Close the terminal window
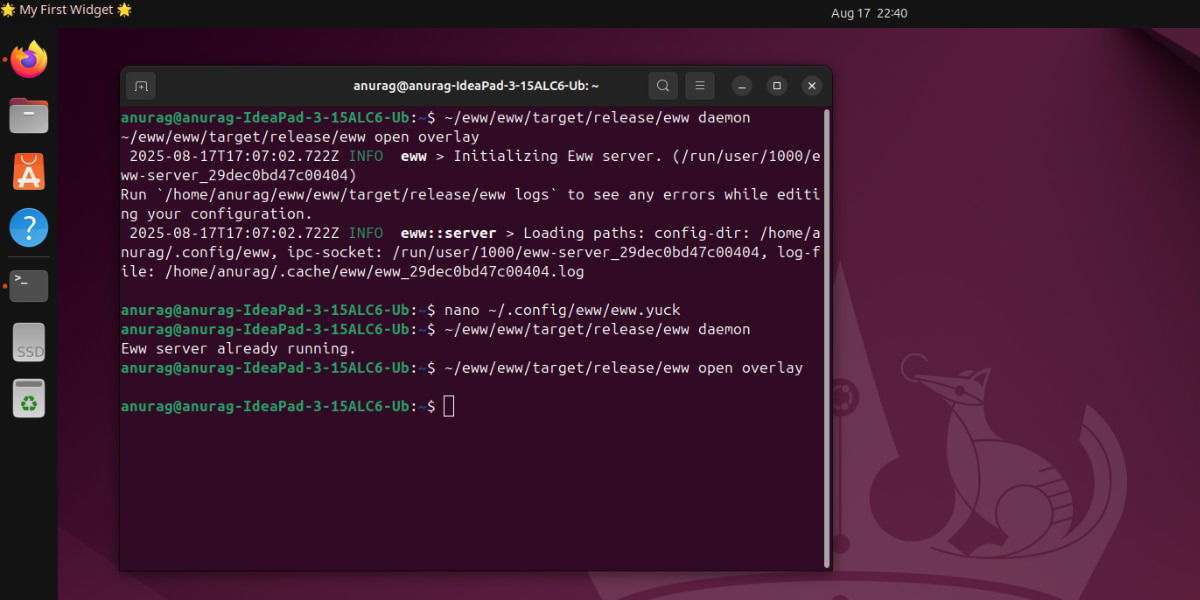Viewport: 1200px width, 600px height. click(x=812, y=86)
